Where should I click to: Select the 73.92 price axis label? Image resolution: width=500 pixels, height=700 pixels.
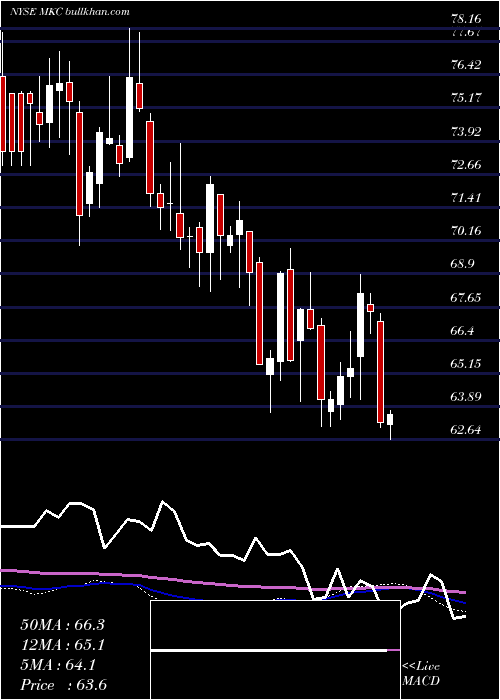tap(466, 132)
